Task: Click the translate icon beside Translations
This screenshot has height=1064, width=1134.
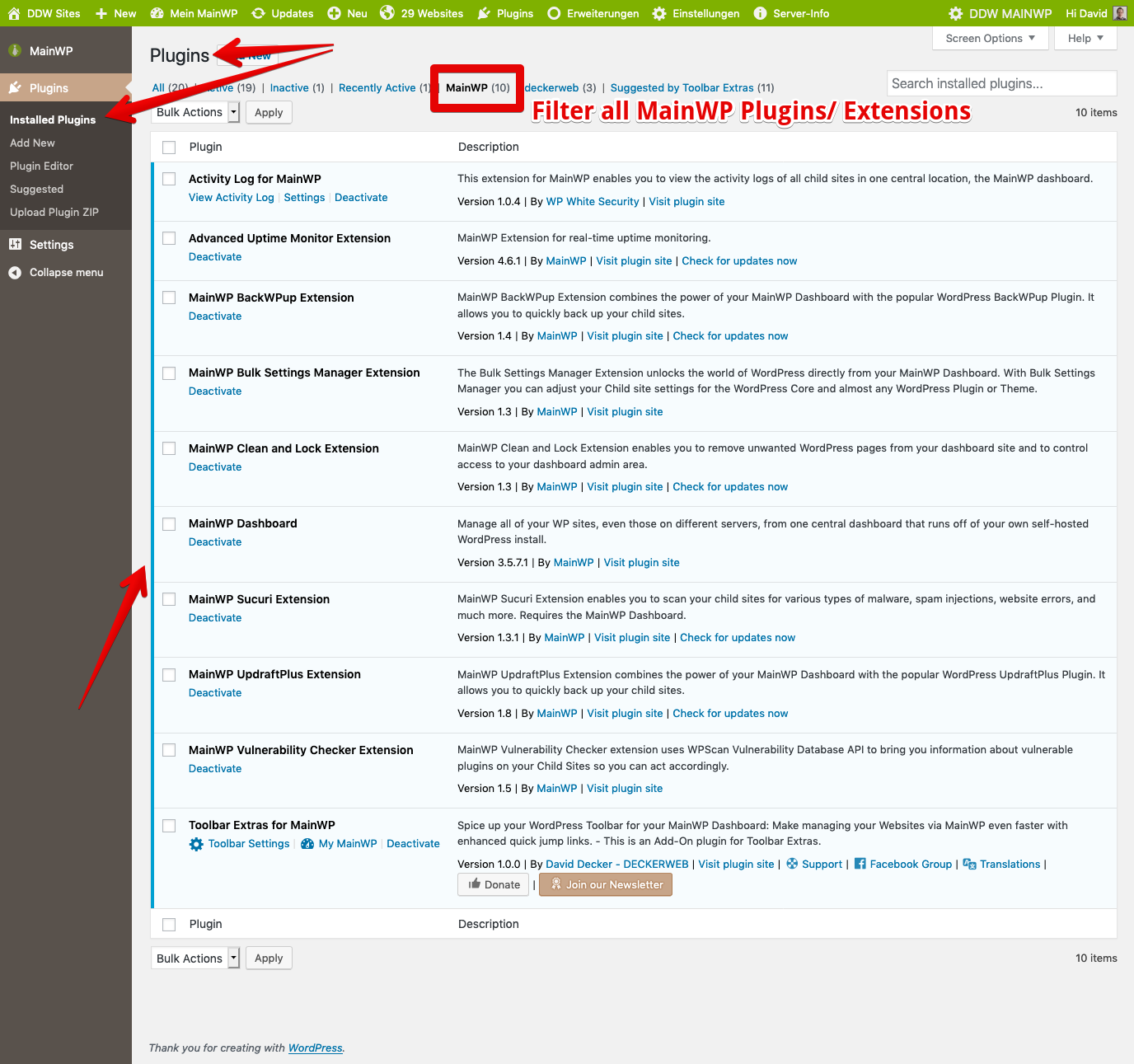Action: (970, 864)
